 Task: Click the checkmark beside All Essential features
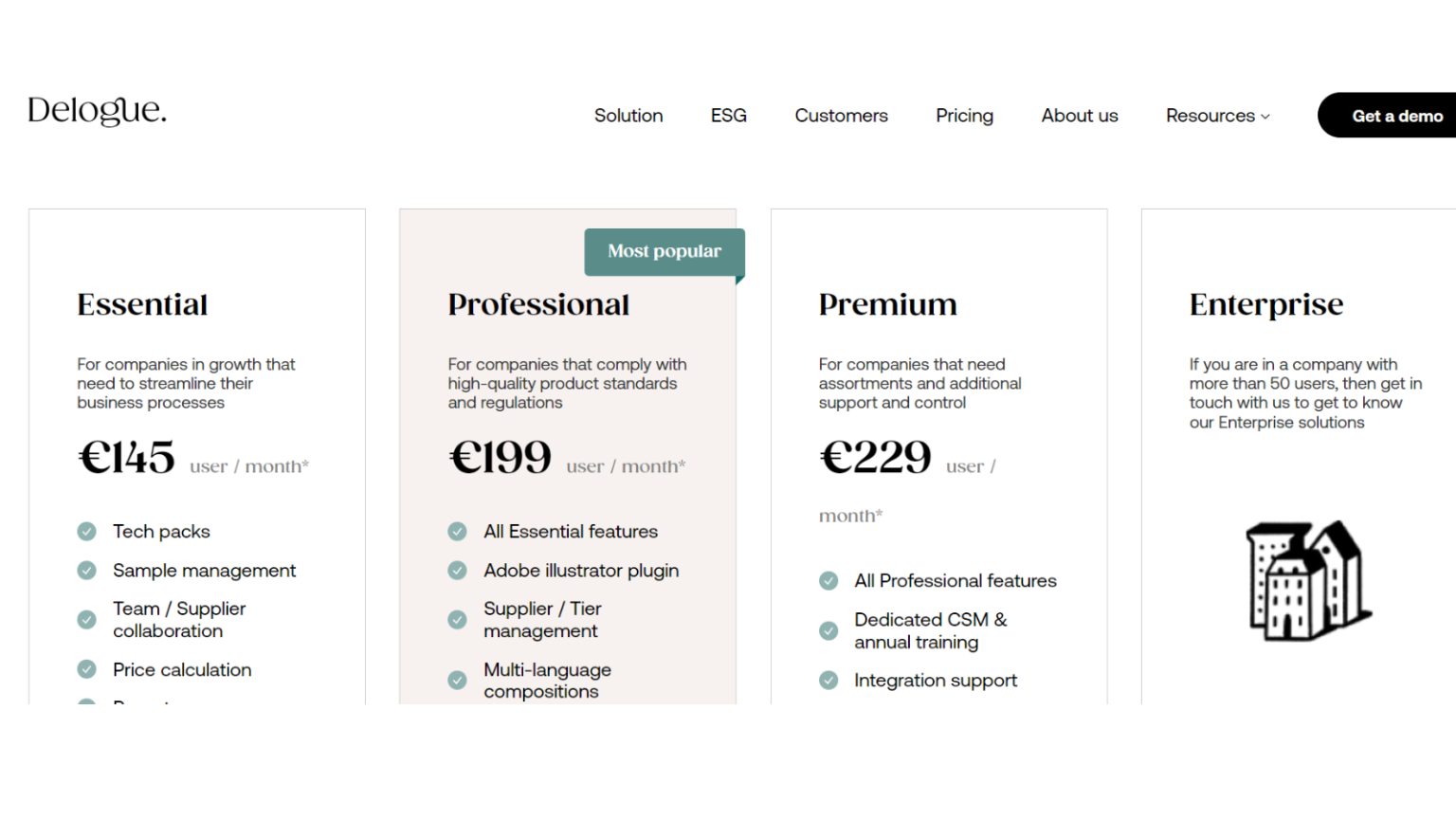pos(457,532)
